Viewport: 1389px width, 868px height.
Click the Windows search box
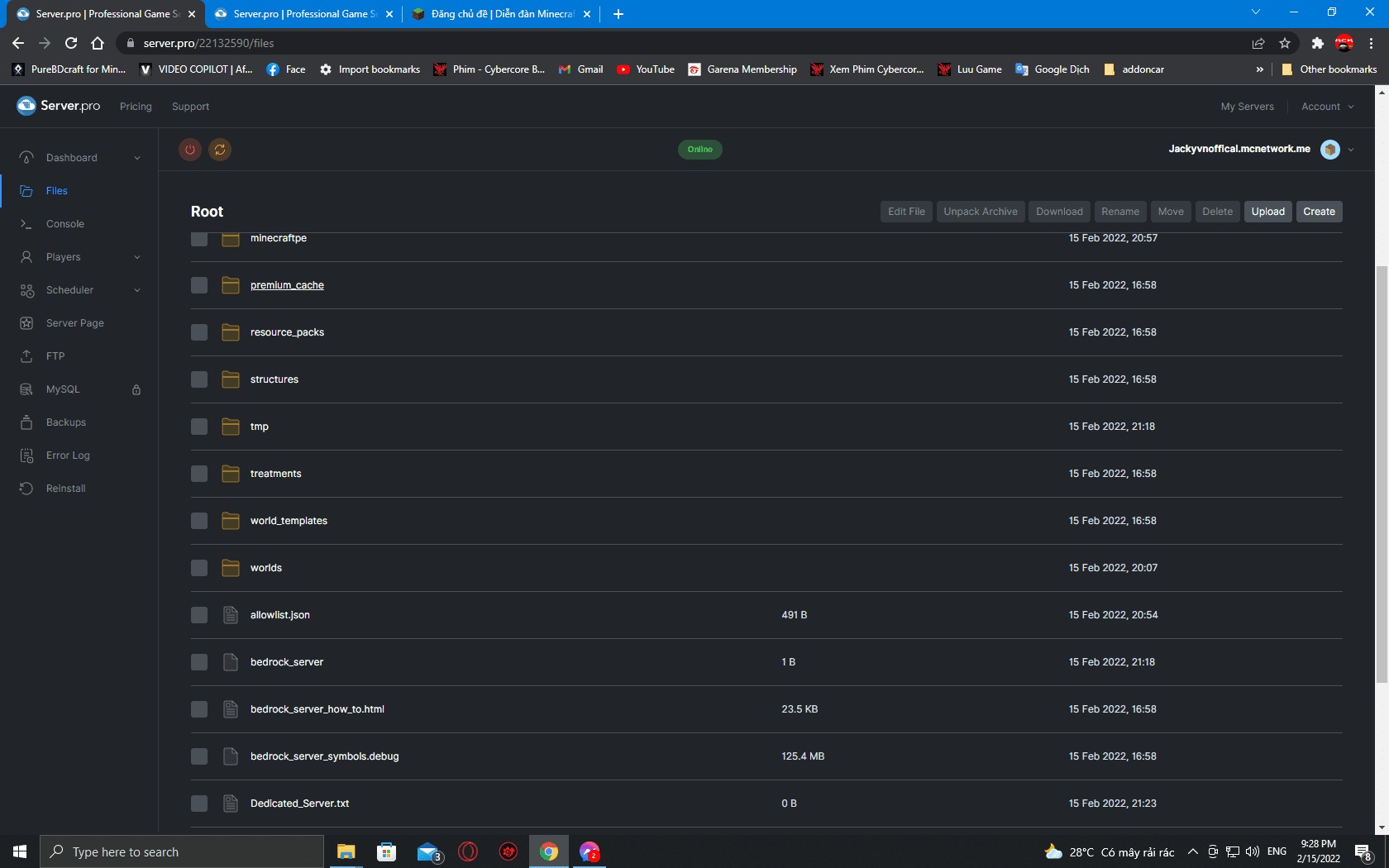[x=181, y=851]
